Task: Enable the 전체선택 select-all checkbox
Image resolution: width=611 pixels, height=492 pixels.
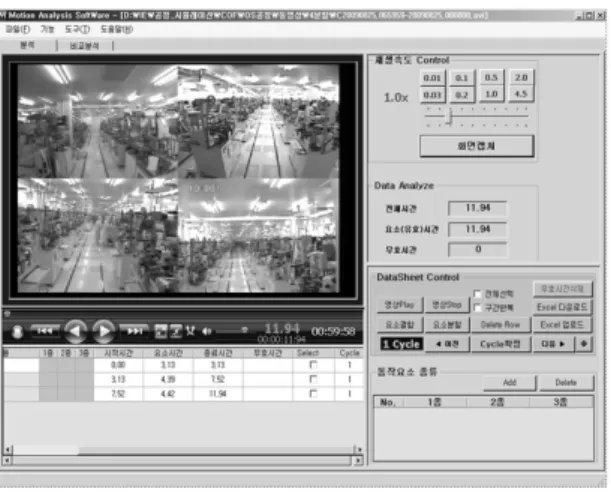Action: pyautogui.click(x=477, y=294)
